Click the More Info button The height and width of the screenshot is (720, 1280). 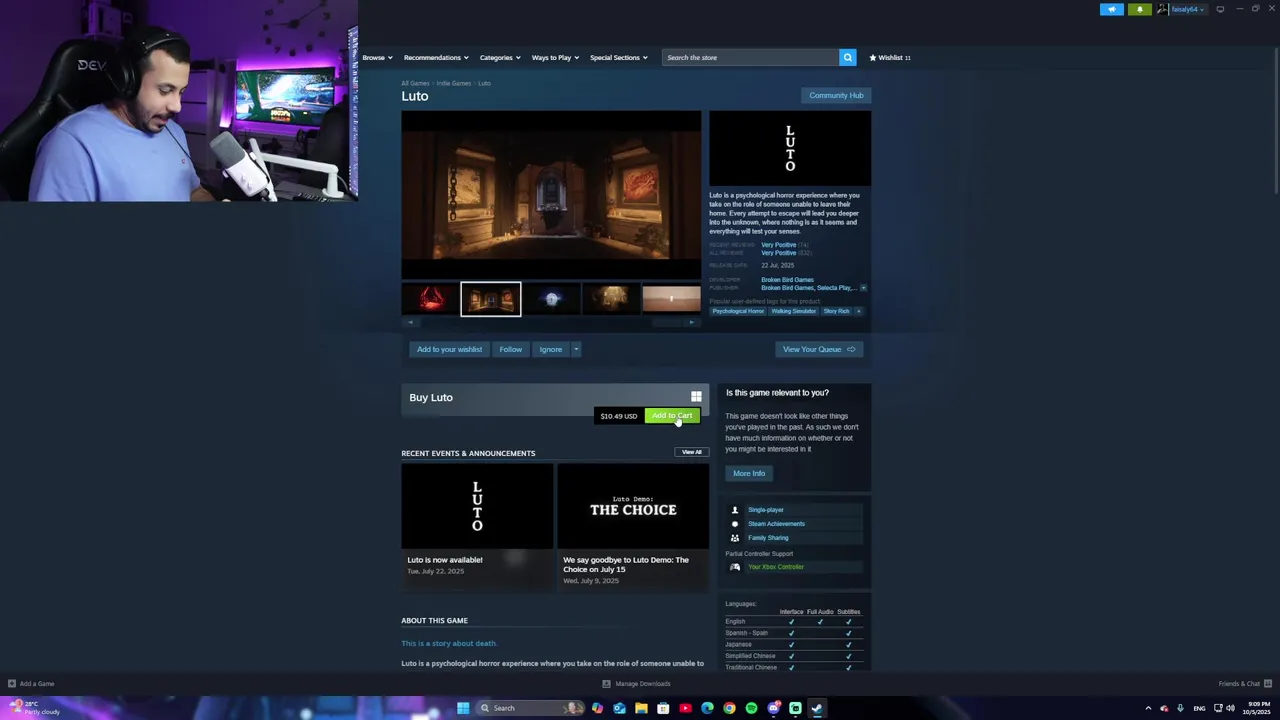[749, 473]
